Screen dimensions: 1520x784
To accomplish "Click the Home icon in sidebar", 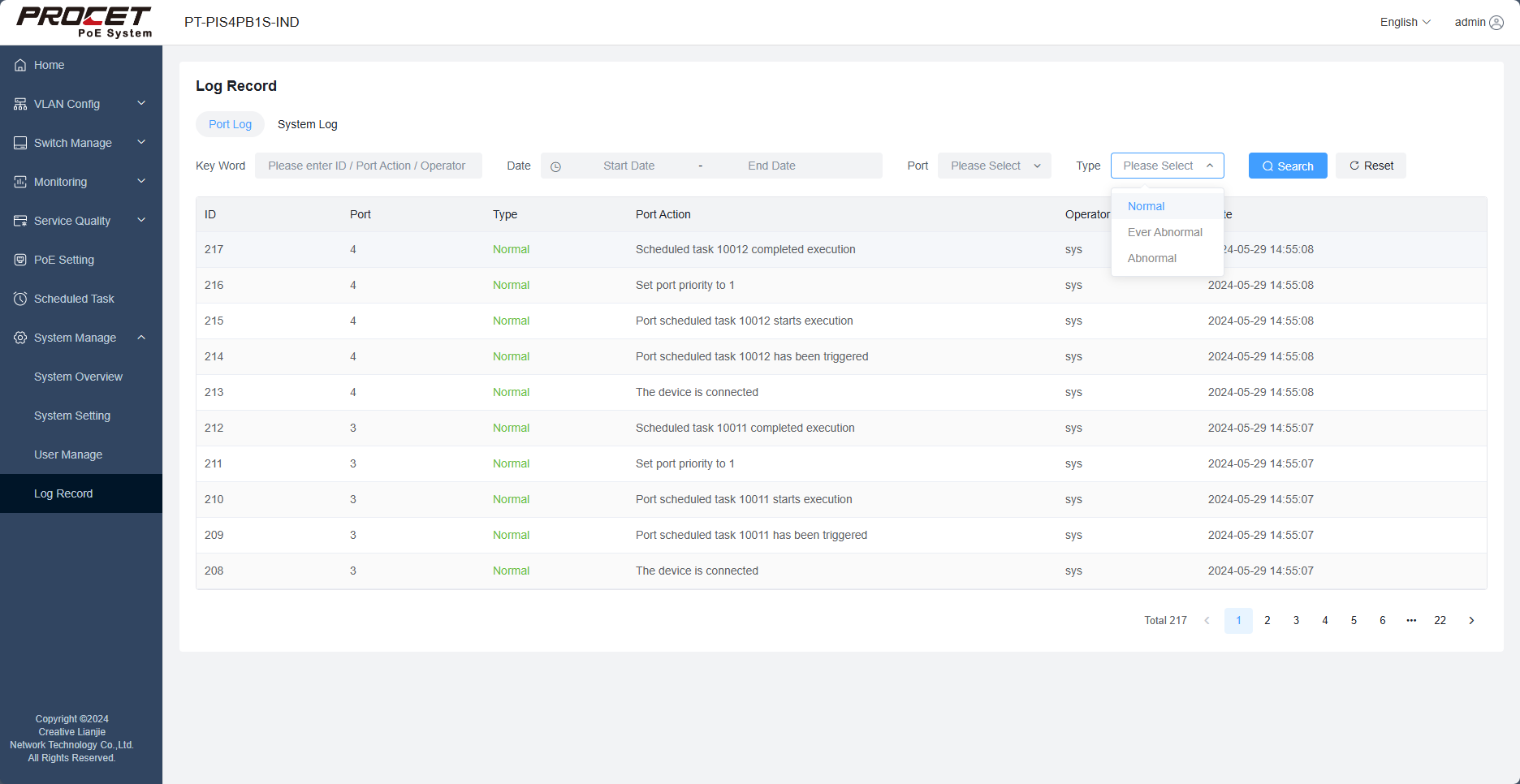I will [20, 65].
